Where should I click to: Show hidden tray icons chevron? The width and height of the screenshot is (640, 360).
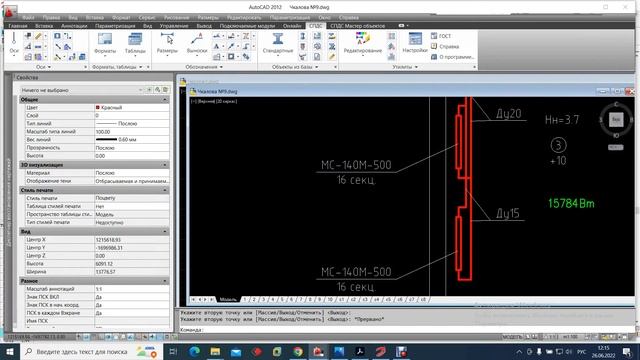[519, 351]
